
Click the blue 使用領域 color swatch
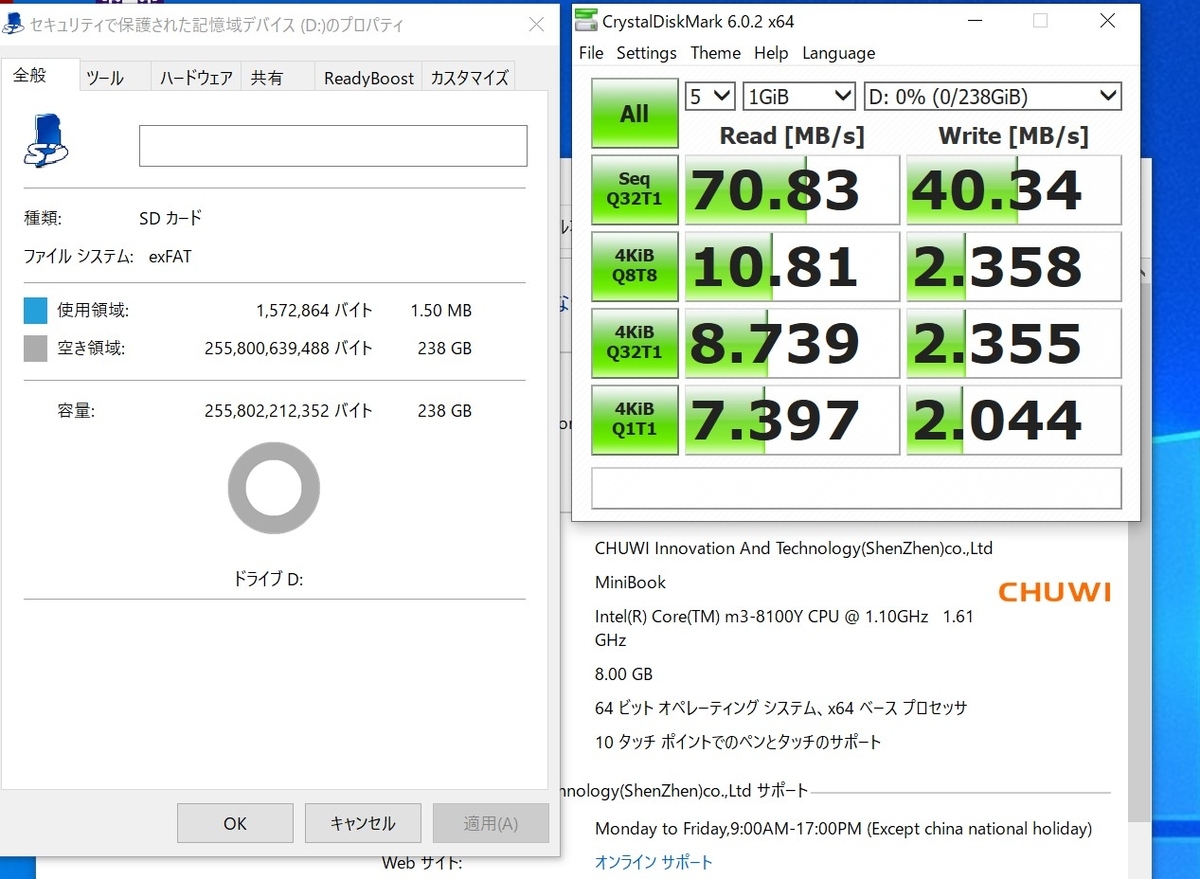click(x=36, y=311)
